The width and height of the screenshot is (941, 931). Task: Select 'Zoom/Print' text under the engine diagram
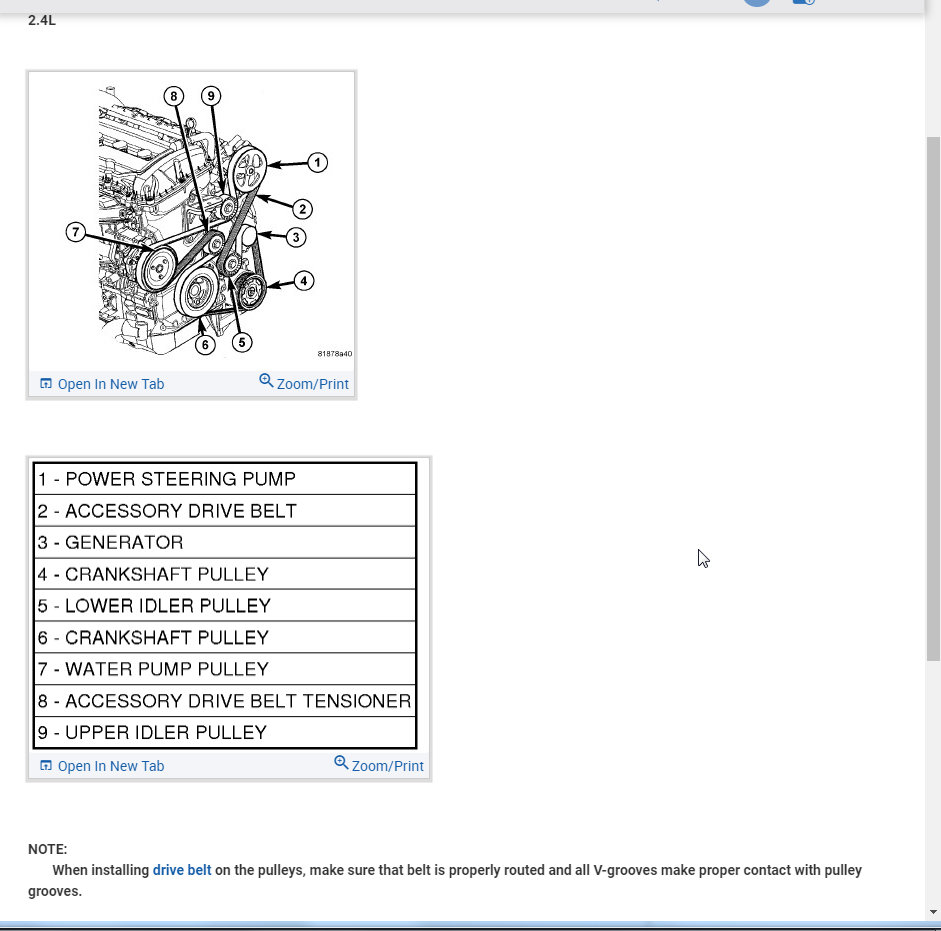coord(313,384)
